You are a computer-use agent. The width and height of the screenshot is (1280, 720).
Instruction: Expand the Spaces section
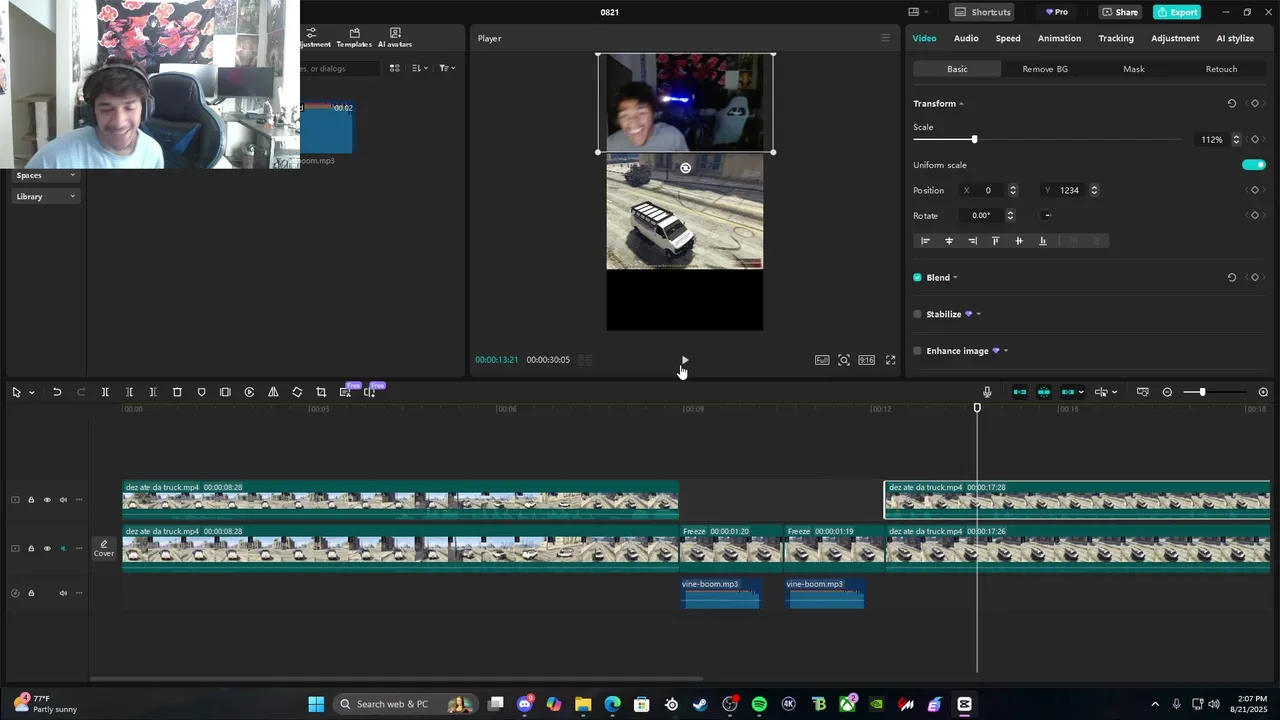point(45,175)
